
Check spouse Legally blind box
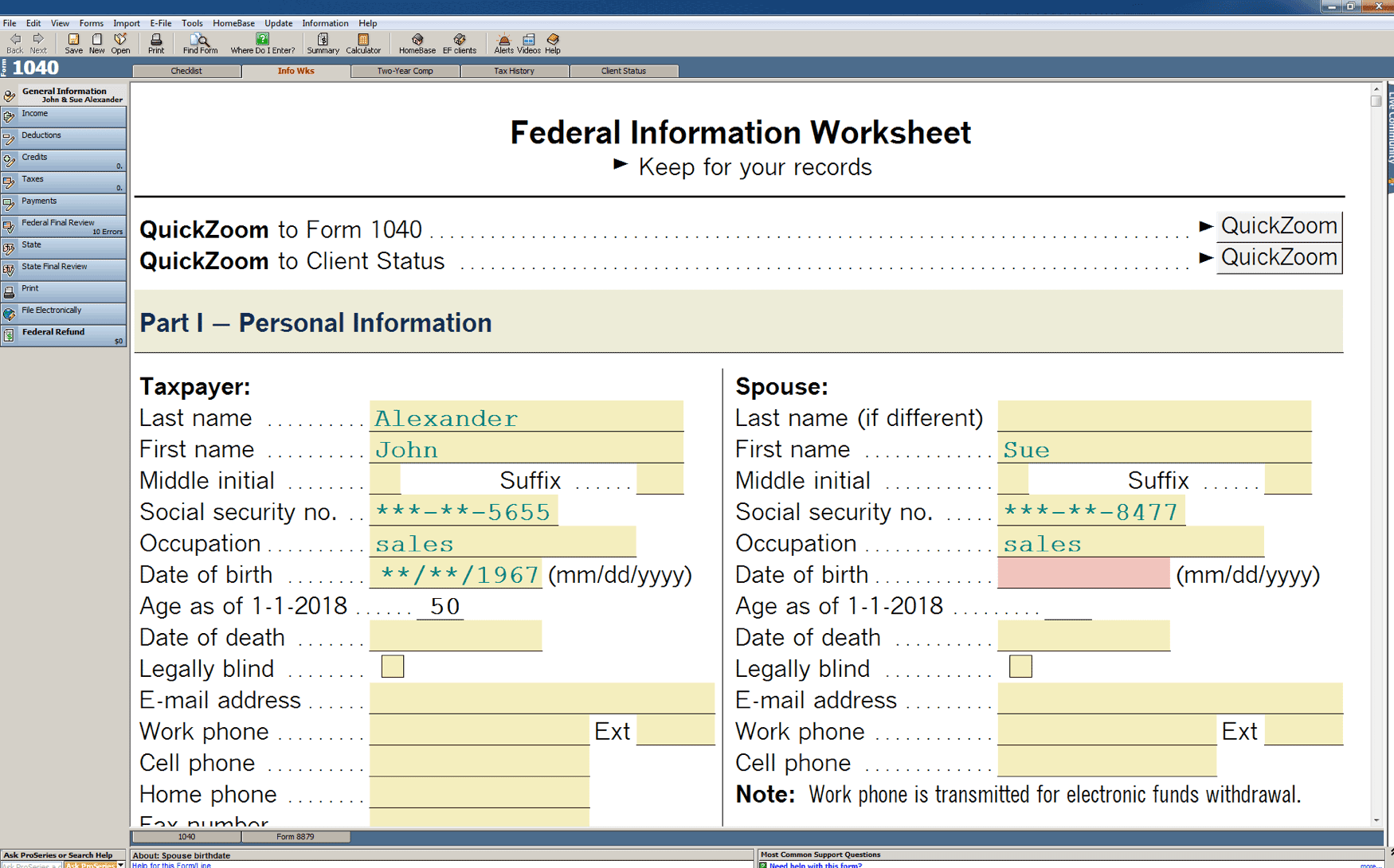coord(1020,667)
